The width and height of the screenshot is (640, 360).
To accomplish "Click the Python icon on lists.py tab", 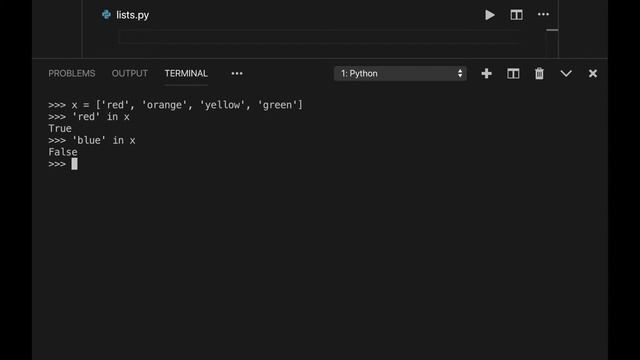I will point(106,15).
